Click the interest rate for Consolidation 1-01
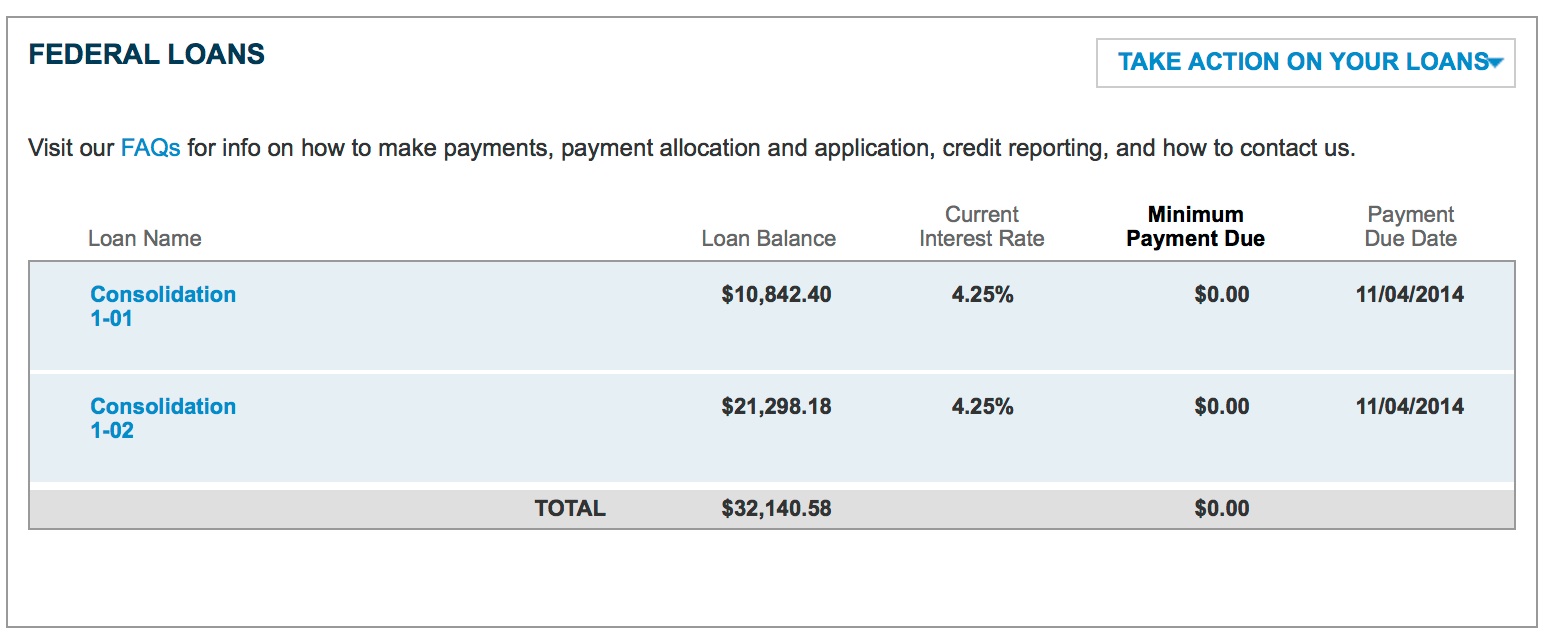This screenshot has height=642, width=1546. point(982,294)
